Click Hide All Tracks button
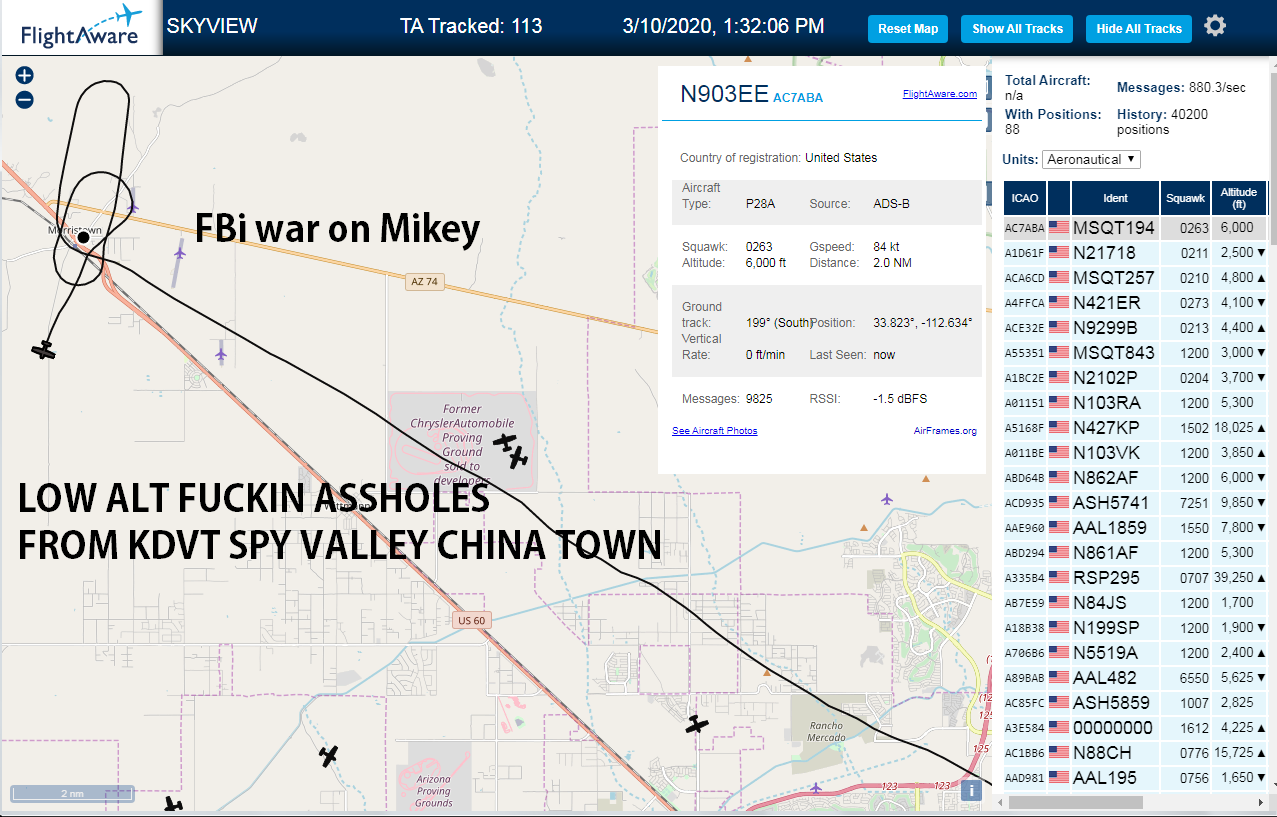This screenshot has height=817, width=1277. coord(1139,29)
